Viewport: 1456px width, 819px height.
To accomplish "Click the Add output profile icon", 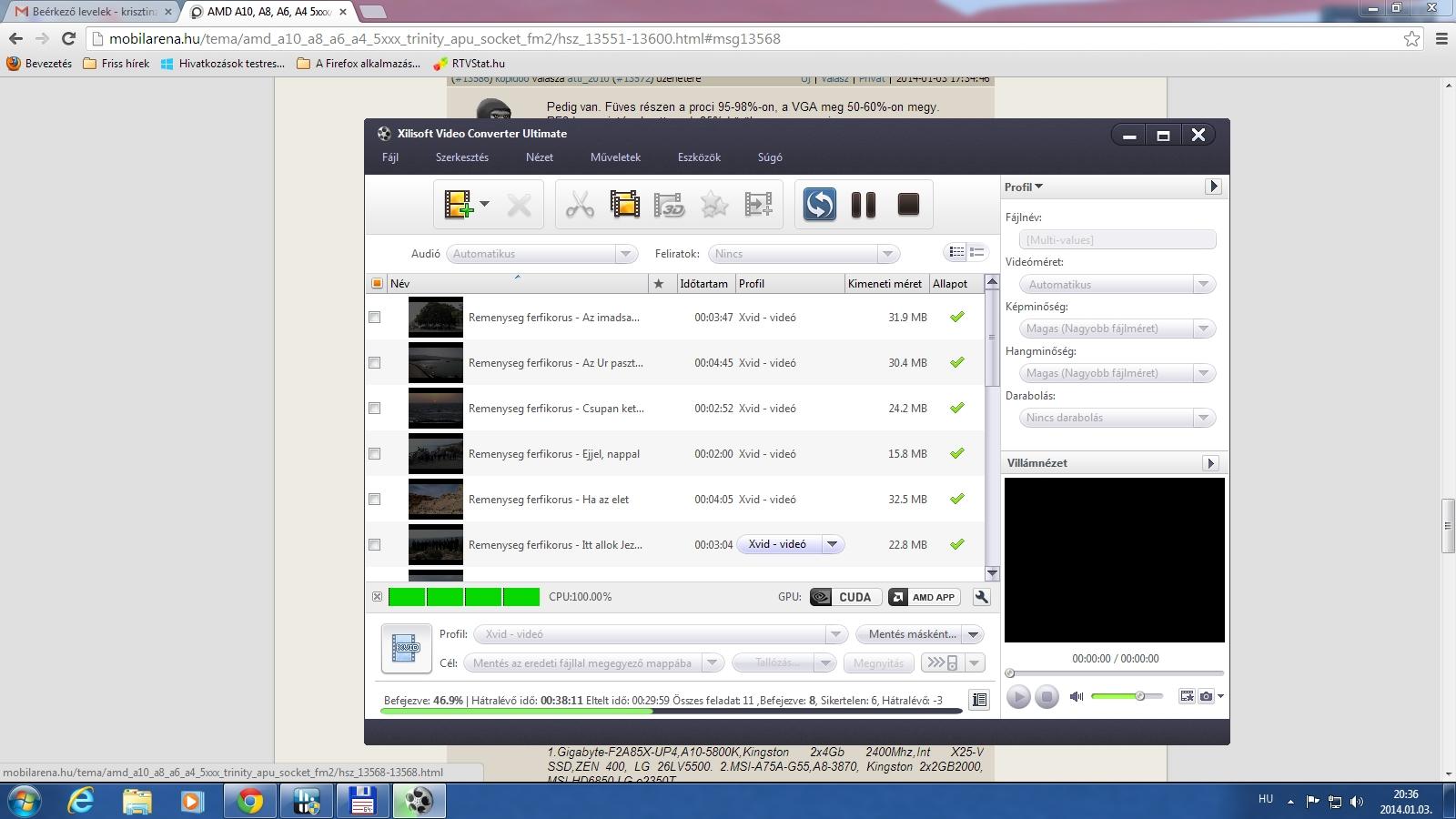I will tap(758, 205).
